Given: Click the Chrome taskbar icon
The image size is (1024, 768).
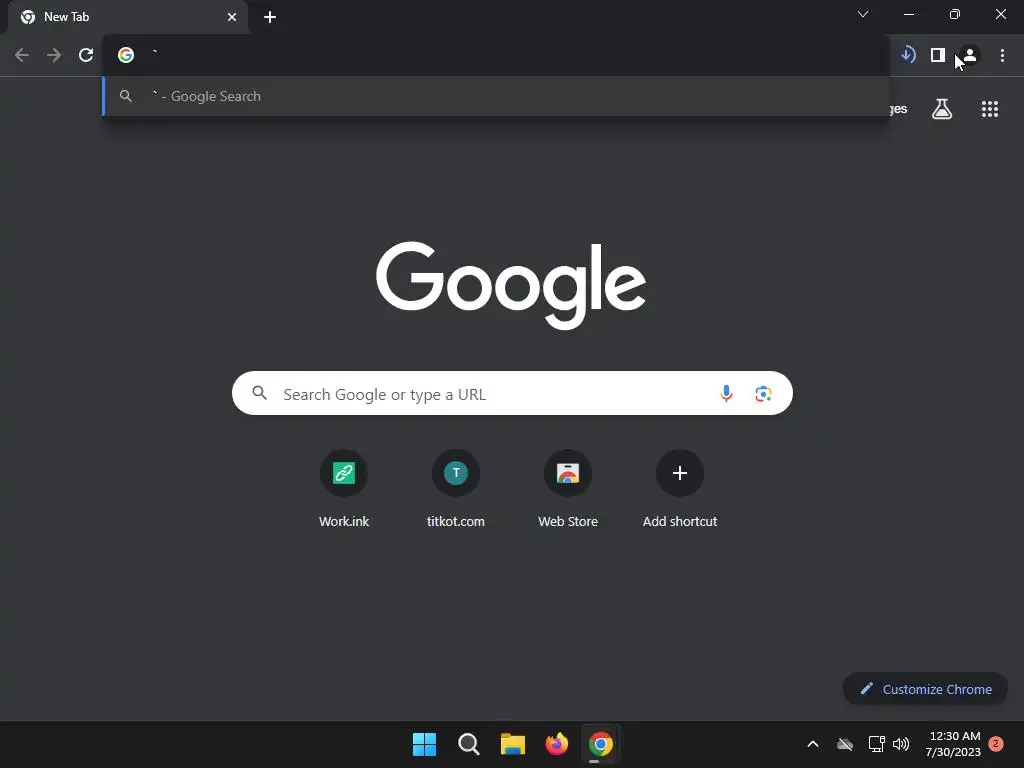Looking at the screenshot, I should [x=601, y=744].
